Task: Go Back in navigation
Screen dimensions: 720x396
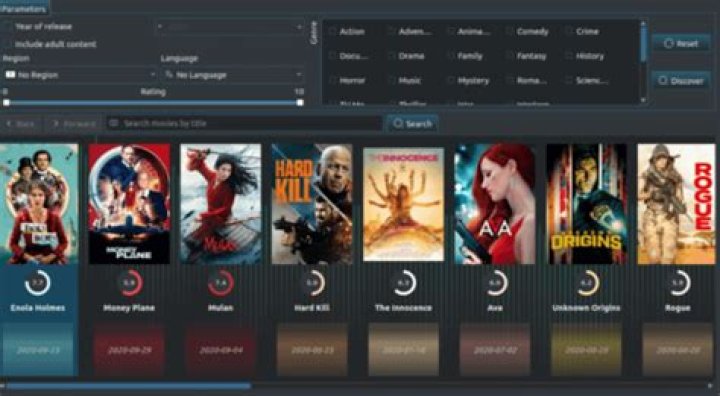Action: [x=21, y=124]
